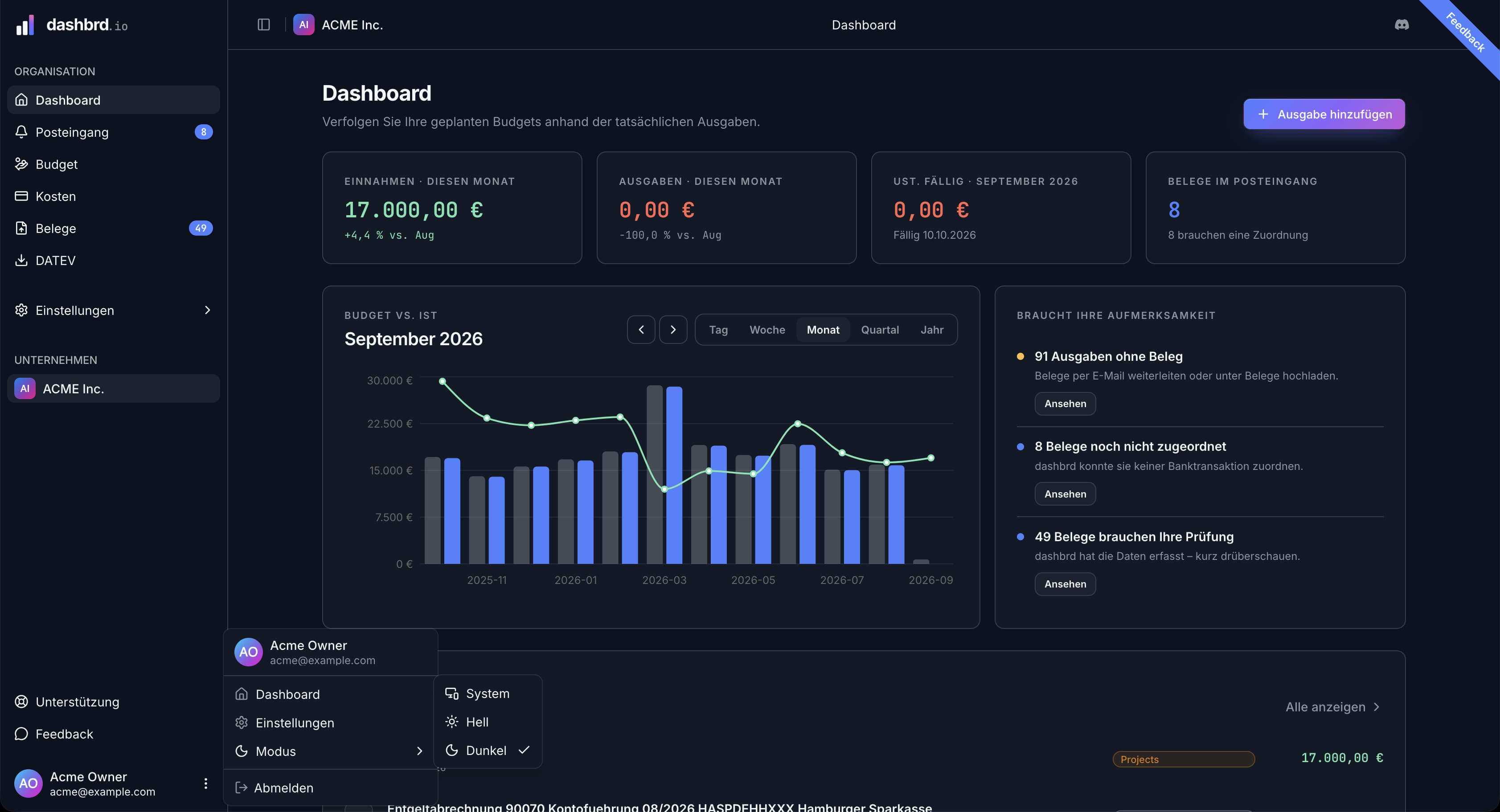Switch chart to Jahr view
This screenshot has width=1500, height=812.
tap(932, 330)
